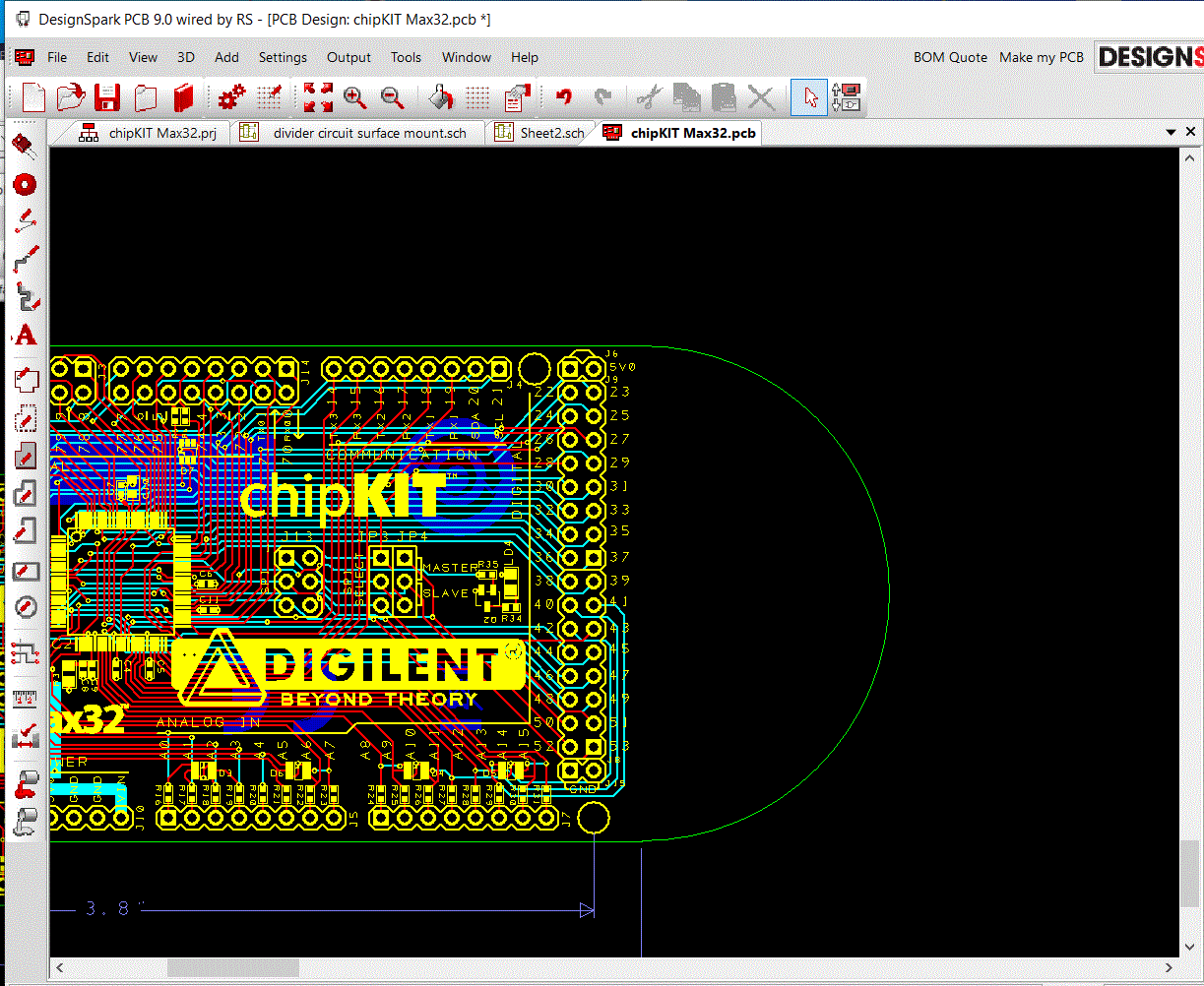Select the Add Shape Circle tool
Image resolution: width=1204 pixels, height=986 pixels.
[x=26, y=607]
